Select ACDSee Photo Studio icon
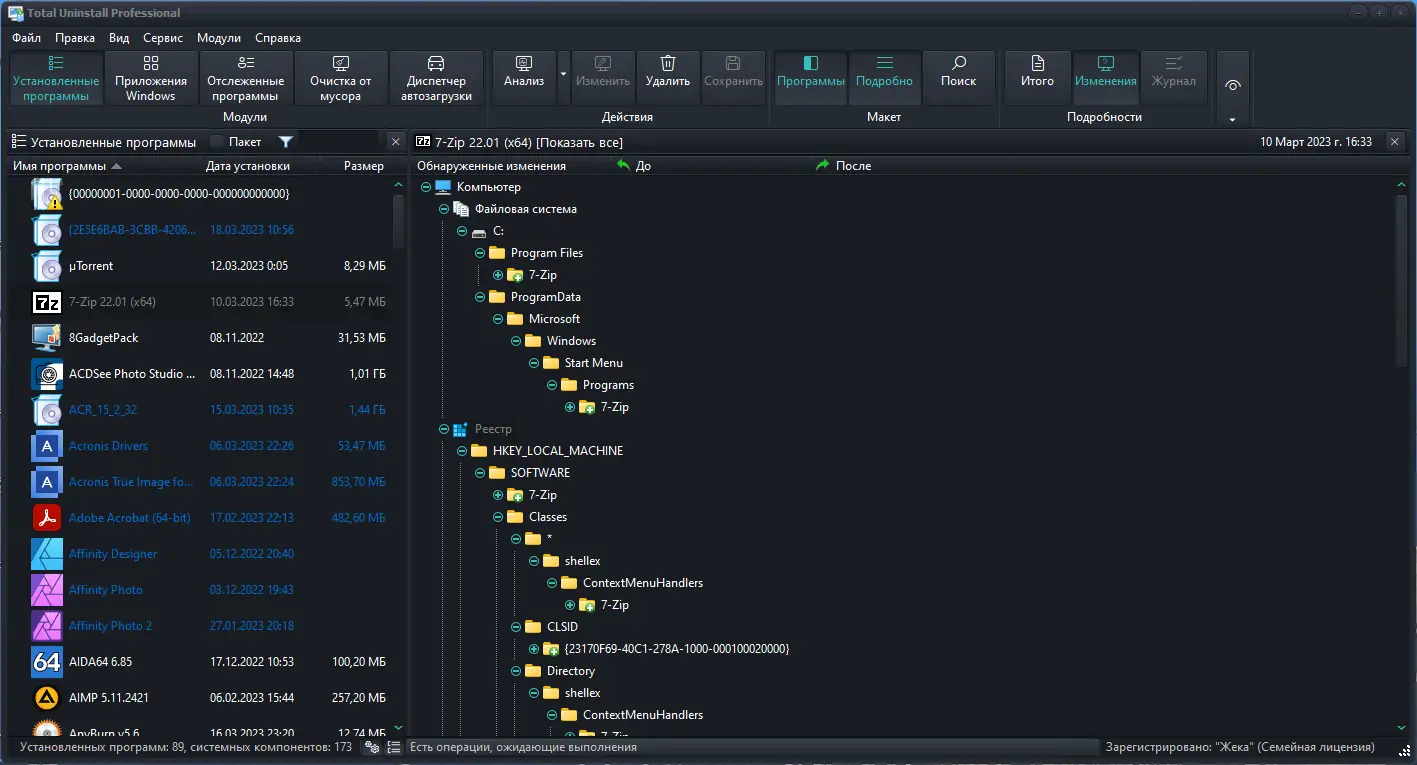This screenshot has height=765, width=1417. (x=47, y=374)
